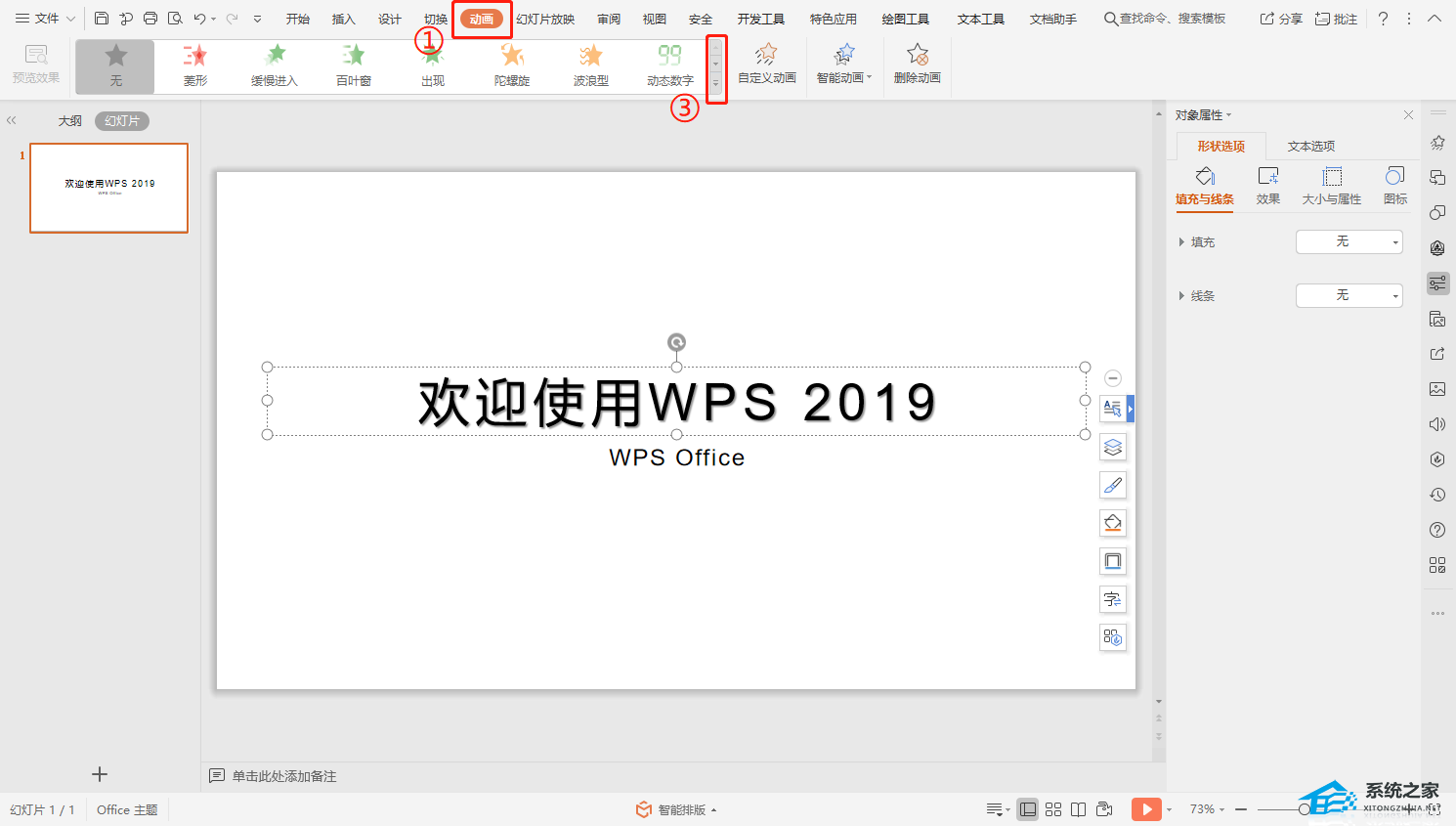This screenshot has height=826, width=1456.
Task: Click the Print Preview icon
Action: 175,19
